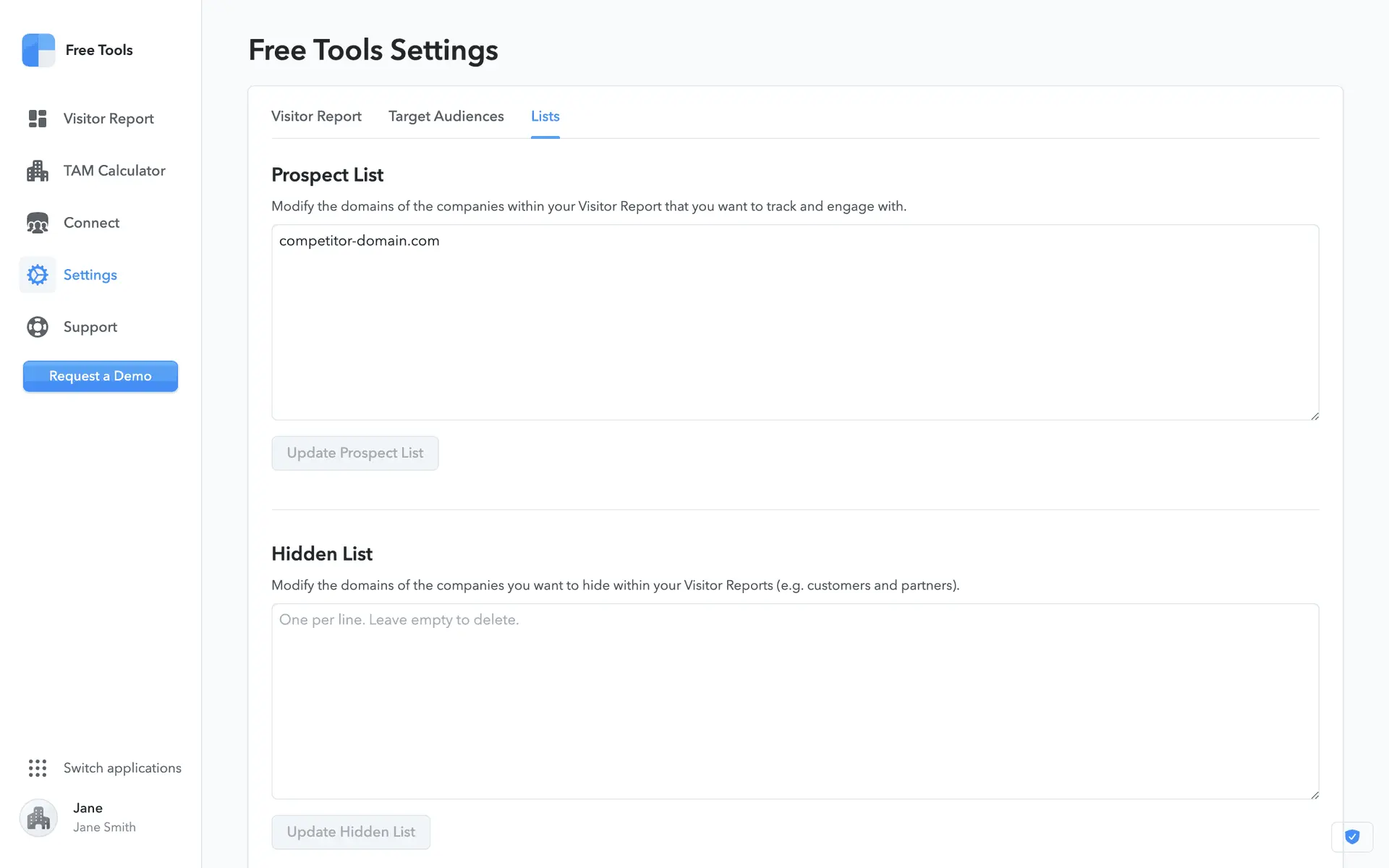This screenshot has height=868, width=1389.
Task: Open the Target Audiences tab
Action: [x=446, y=116]
